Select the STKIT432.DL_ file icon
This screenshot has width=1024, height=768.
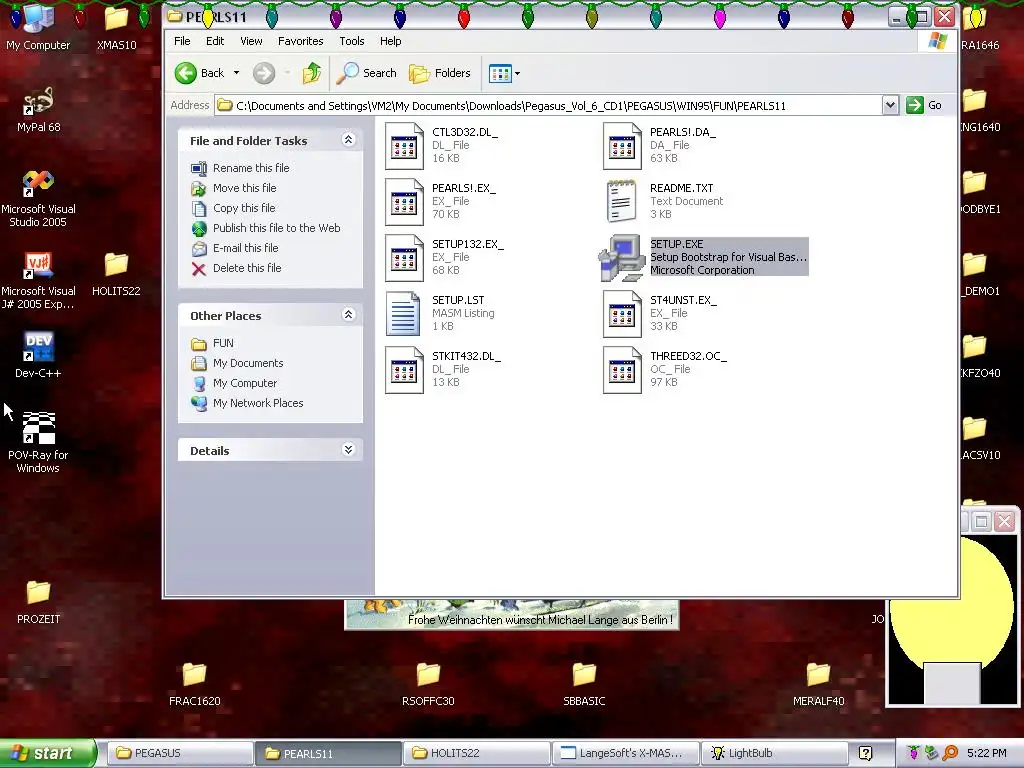coord(404,370)
